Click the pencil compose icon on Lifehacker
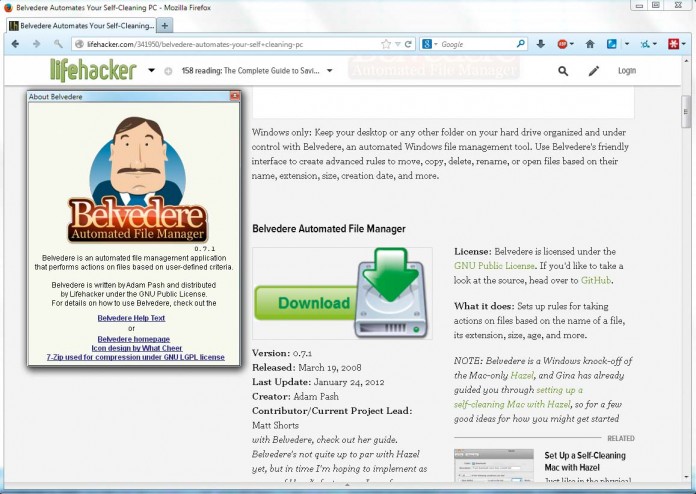The height and width of the screenshot is (494, 696). tap(594, 71)
